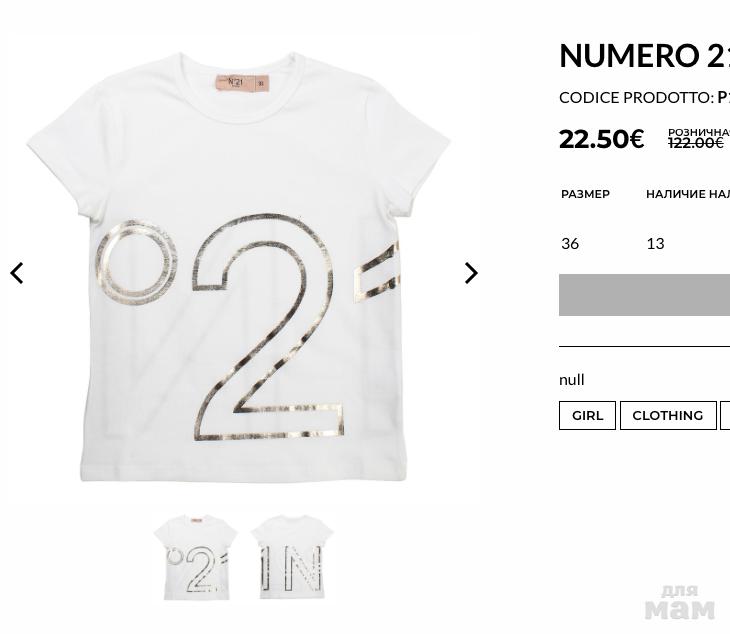
Task: Go to next product image arrow
Action: 471,273
